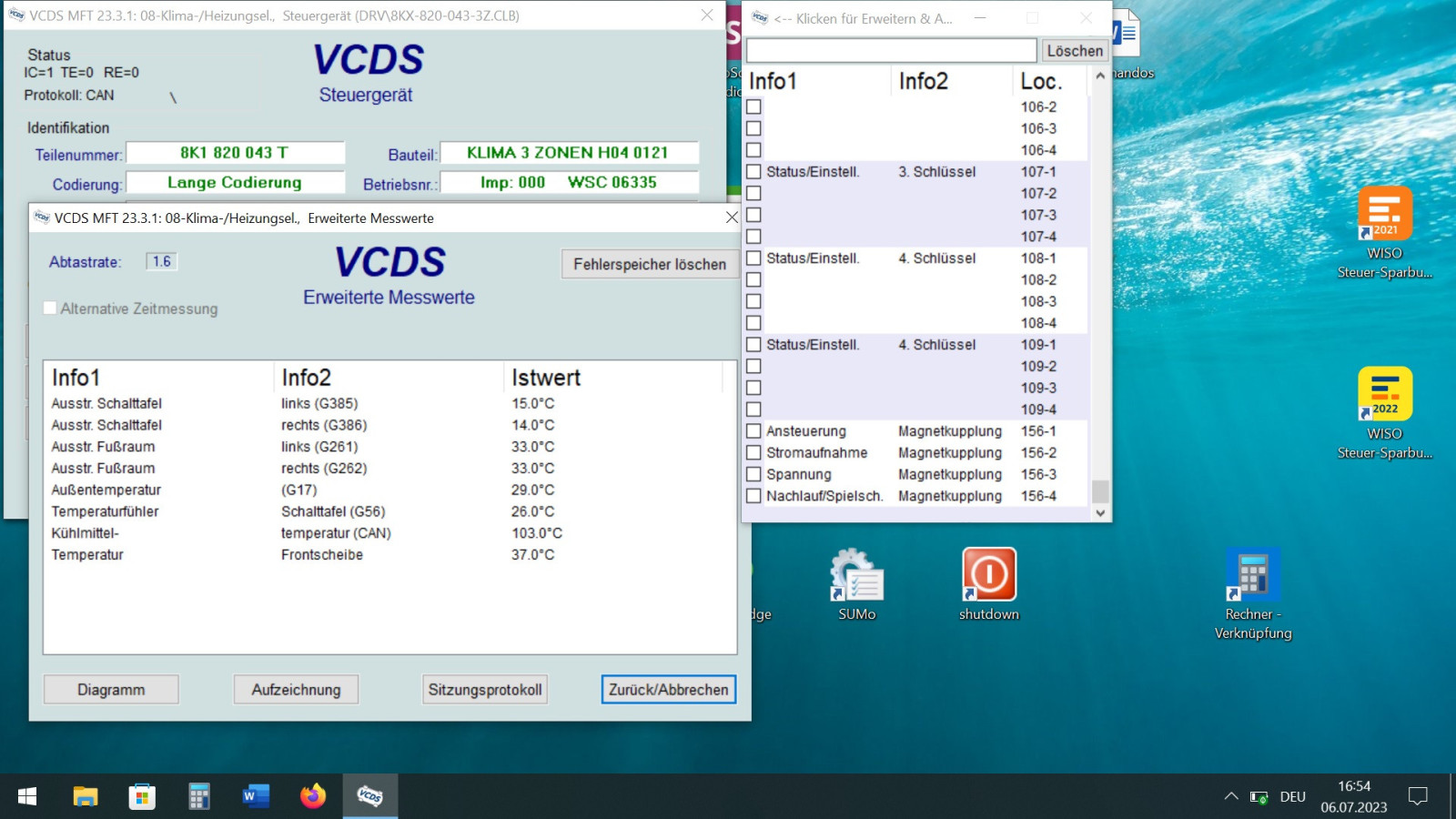Enable the Spannung Magnetkupplung 156-3 checkbox
The width and height of the screenshot is (1456, 819).
pyautogui.click(x=753, y=474)
